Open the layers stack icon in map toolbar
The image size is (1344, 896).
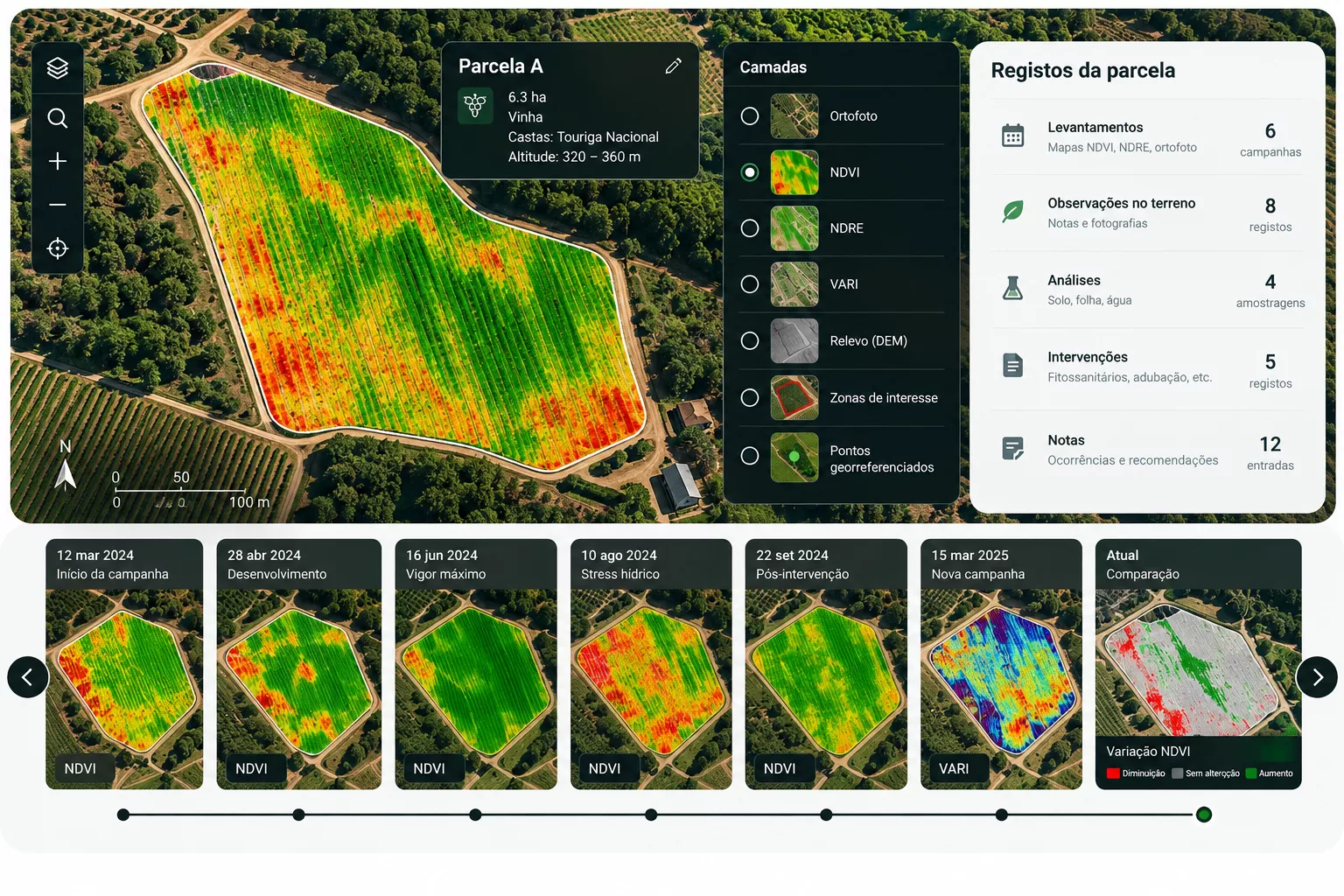[58, 68]
